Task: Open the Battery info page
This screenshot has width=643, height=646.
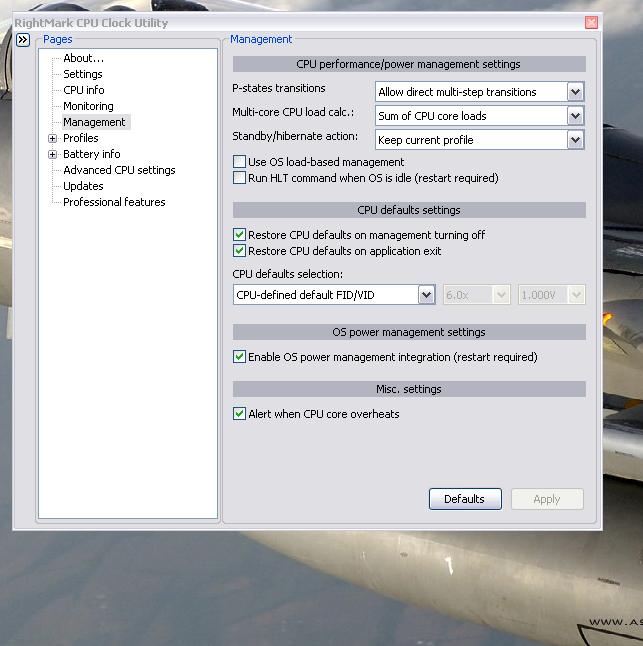Action: click(x=91, y=154)
